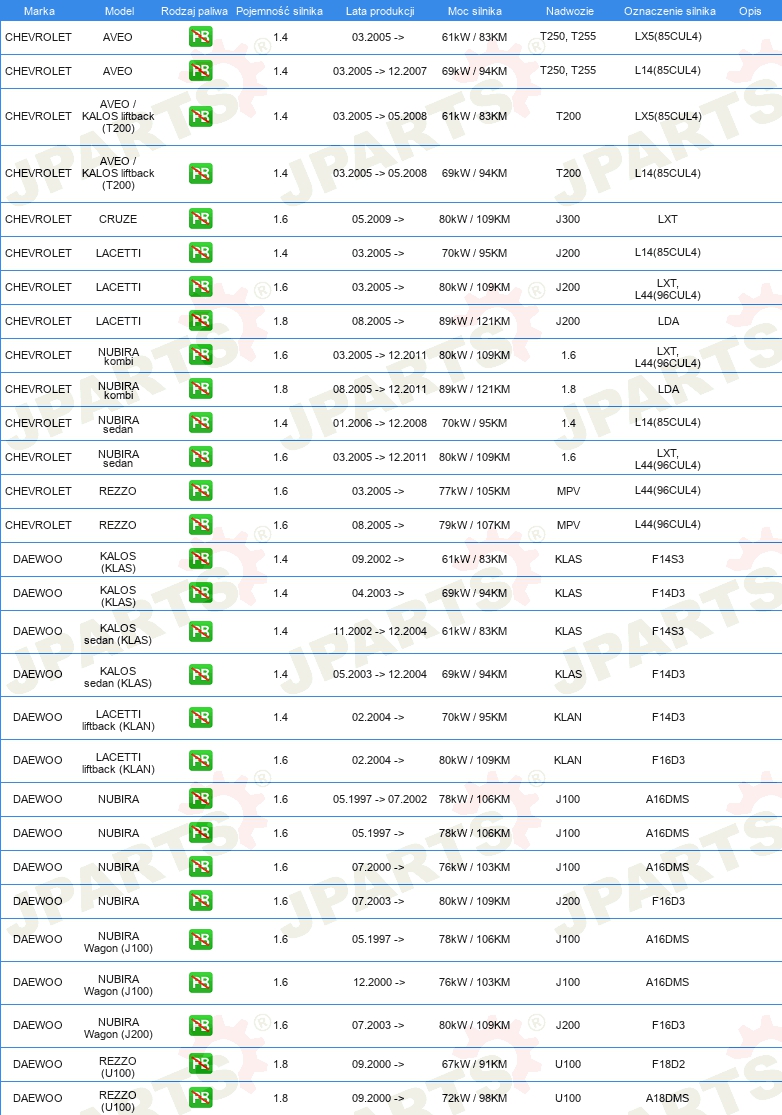Click fuel icon in Aveo/Kalos liftback 61kW row

(200, 117)
